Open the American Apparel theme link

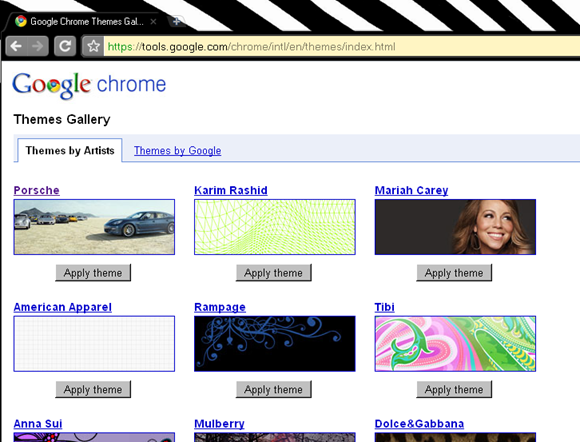click(63, 307)
